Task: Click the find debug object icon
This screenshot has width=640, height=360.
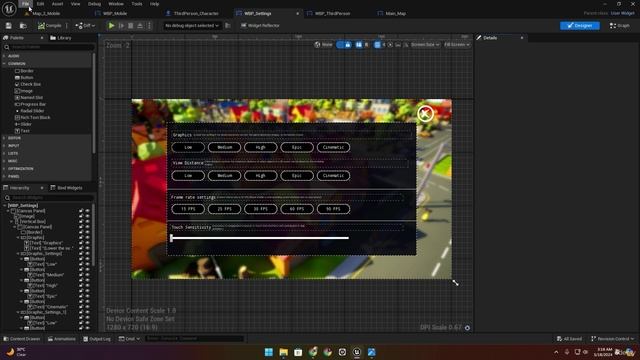Action: point(228,26)
